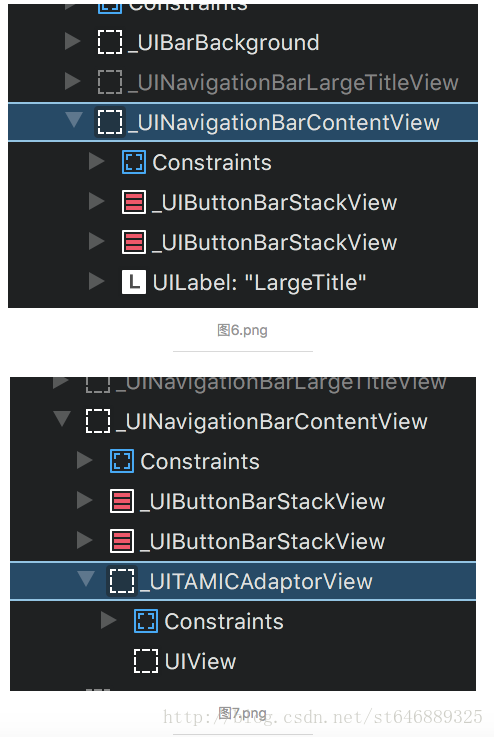Collapse the highlighted _UINavigationBarContentView node
Viewport: 494px width, 737px height.
(74, 120)
